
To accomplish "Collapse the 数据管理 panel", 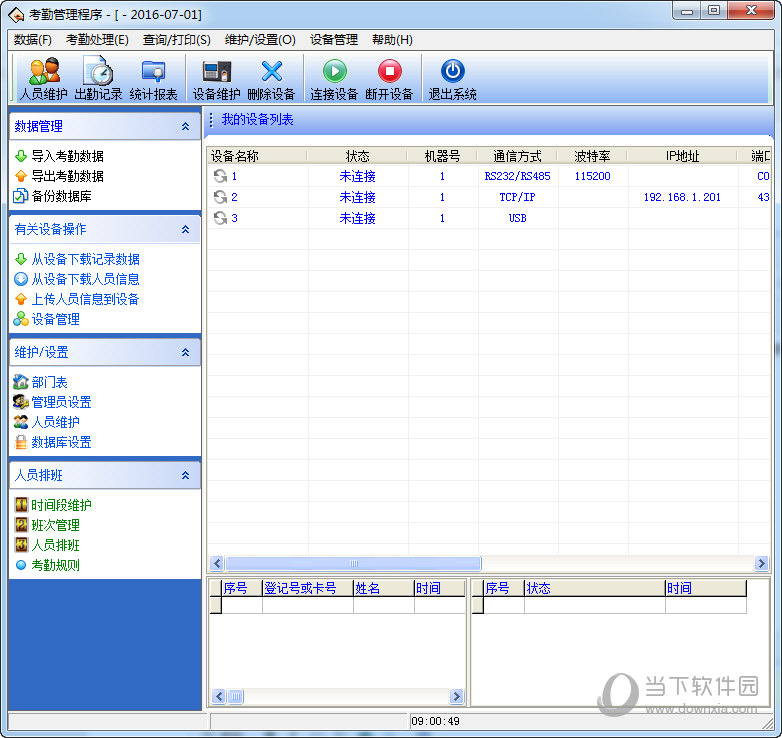I will point(186,126).
